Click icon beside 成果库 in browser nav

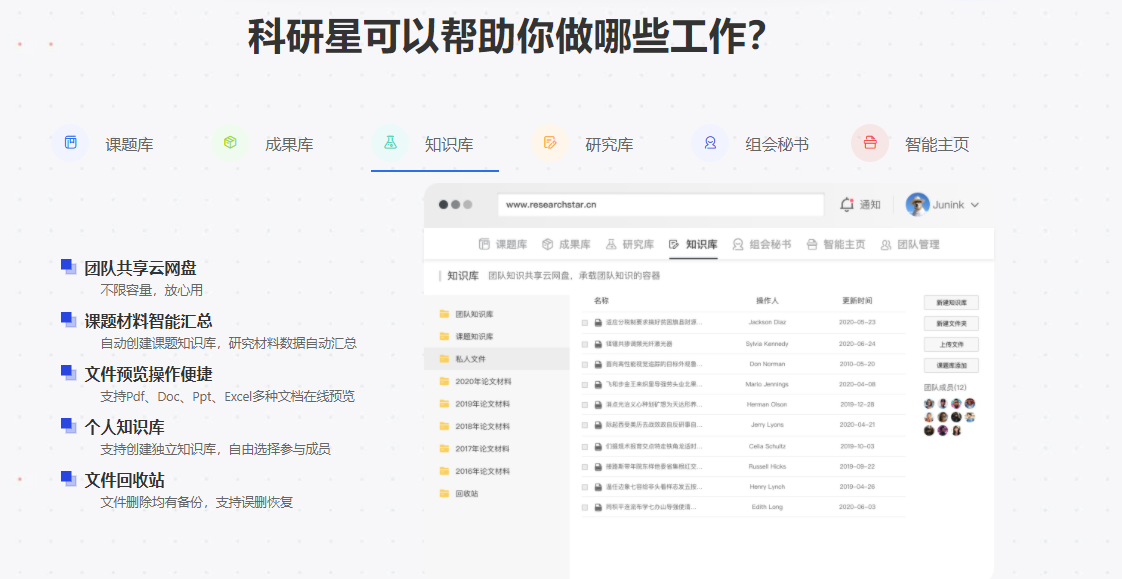(x=547, y=245)
